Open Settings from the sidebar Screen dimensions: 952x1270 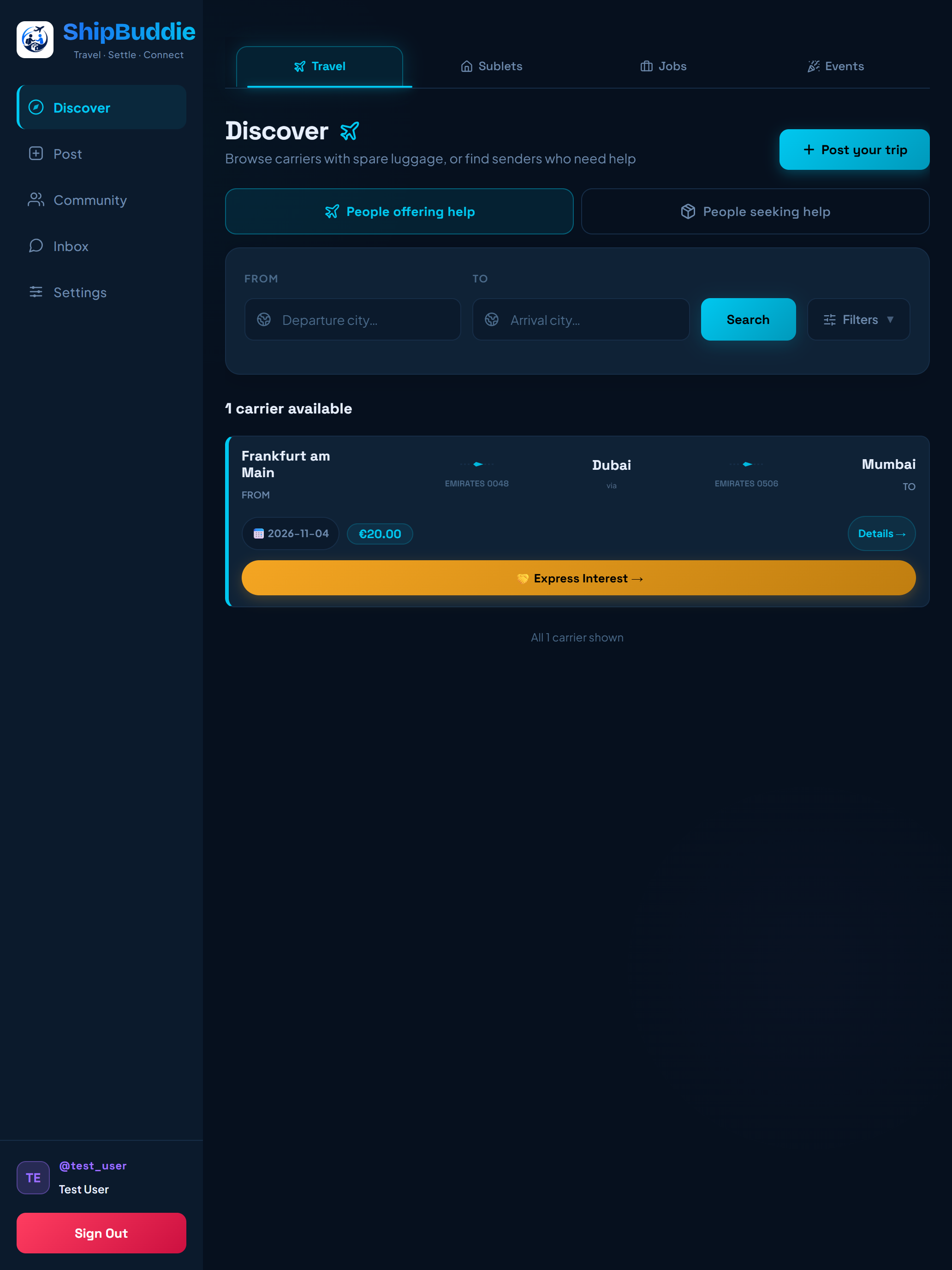(x=101, y=292)
